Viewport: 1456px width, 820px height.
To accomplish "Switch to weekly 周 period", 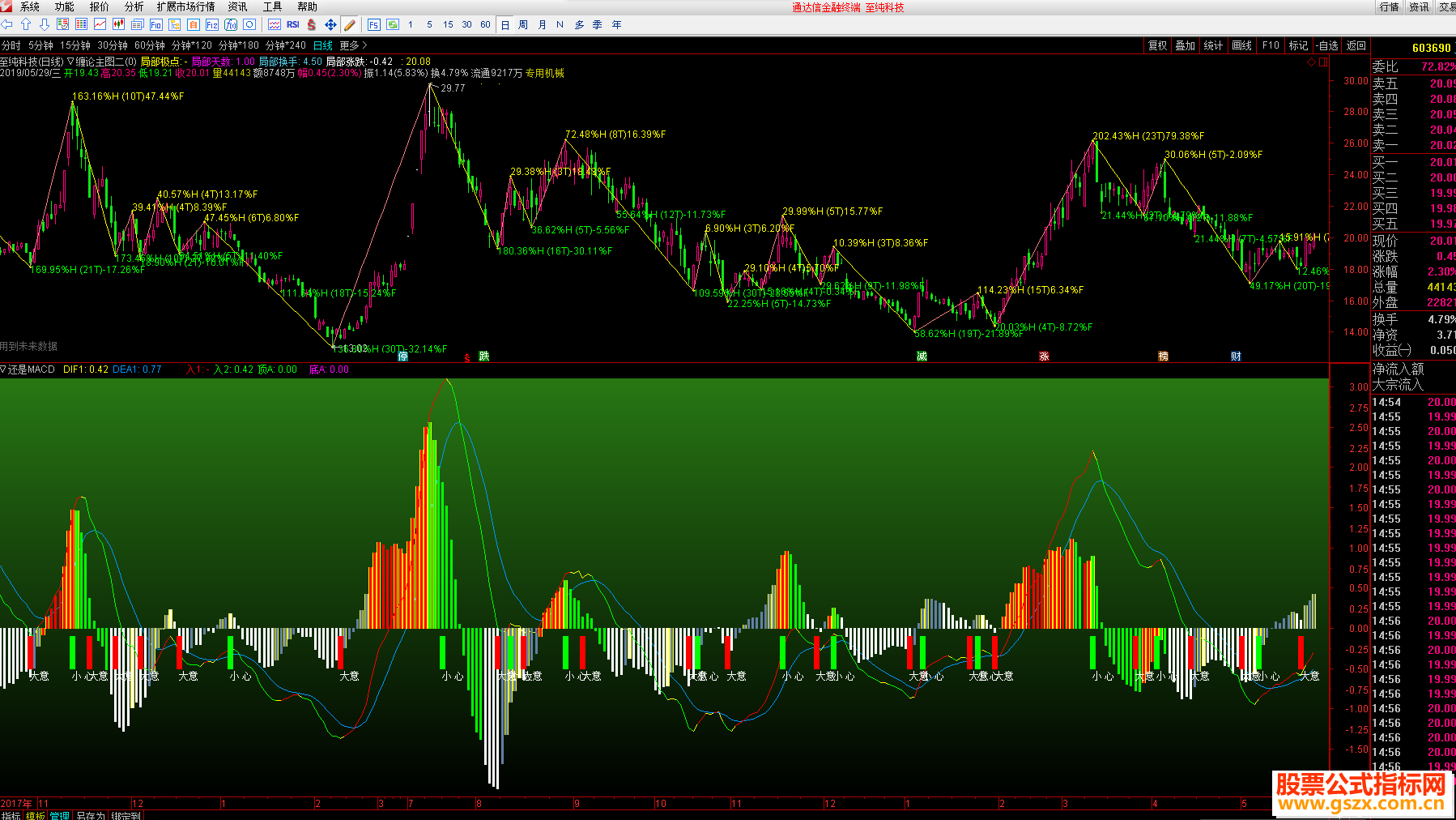I will click(x=523, y=24).
